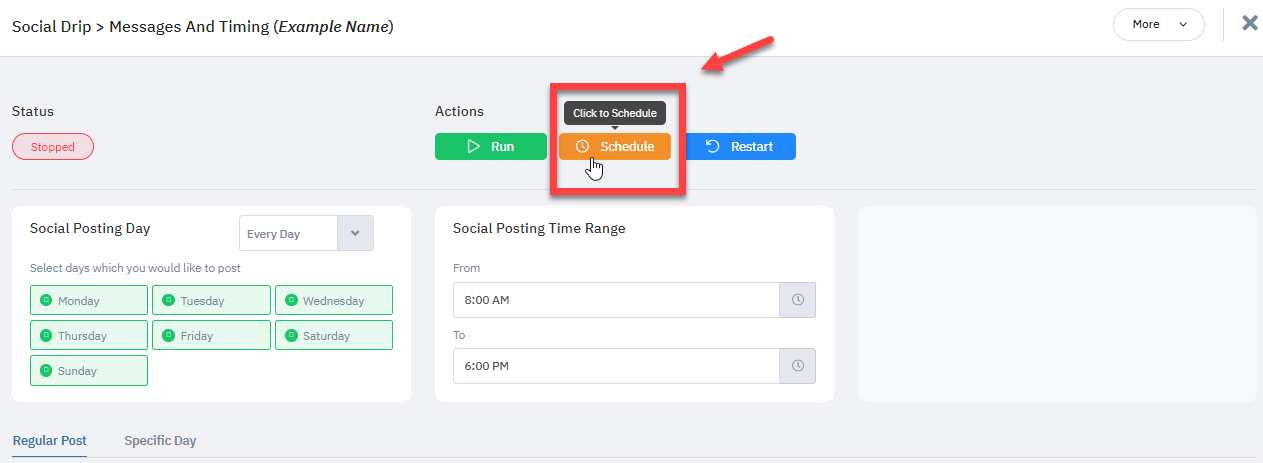This screenshot has height=463, width=1263.
Task: Expand the Every Day dropdown arrow
Action: point(355,233)
